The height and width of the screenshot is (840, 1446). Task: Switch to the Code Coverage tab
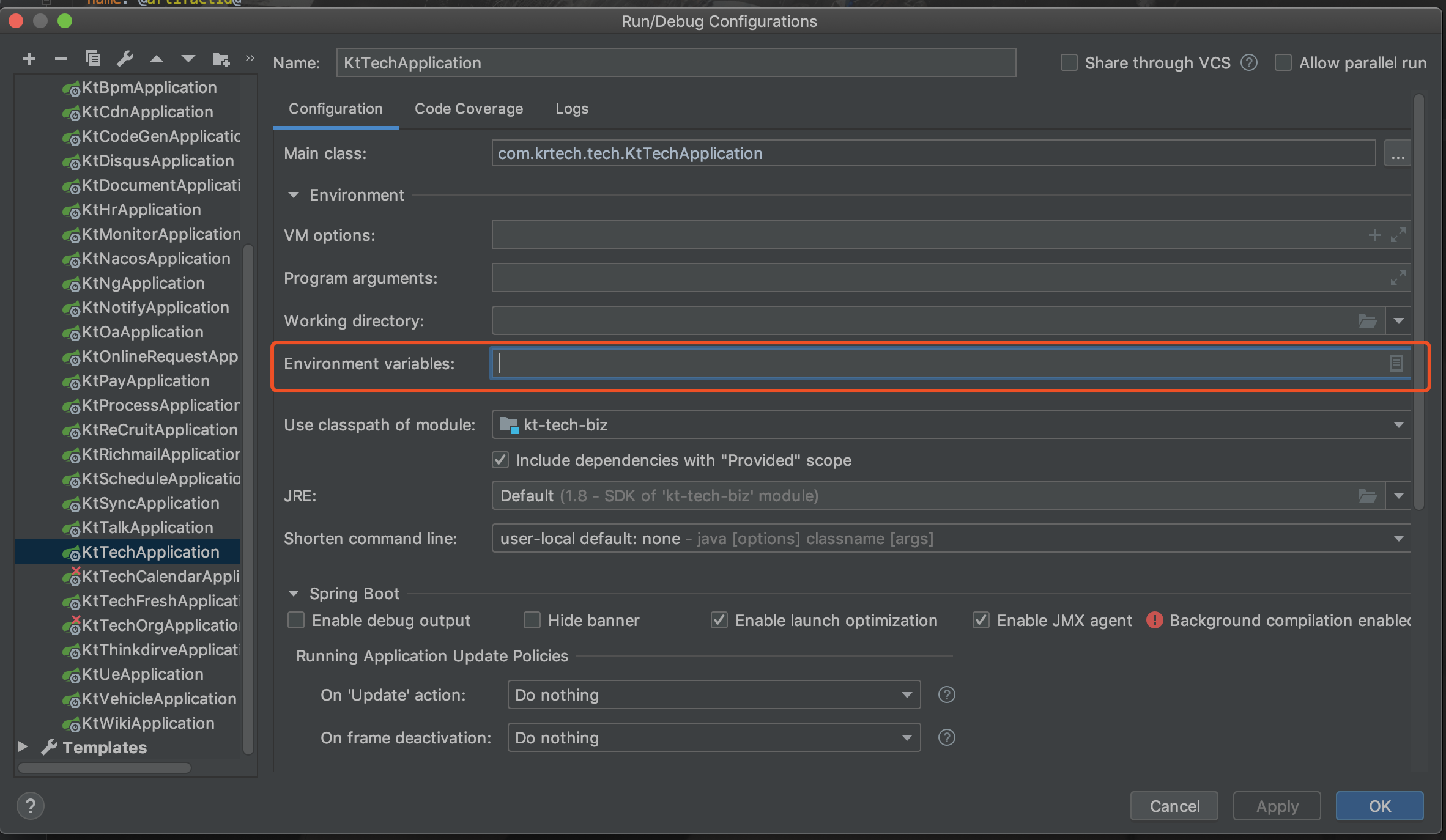click(469, 109)
